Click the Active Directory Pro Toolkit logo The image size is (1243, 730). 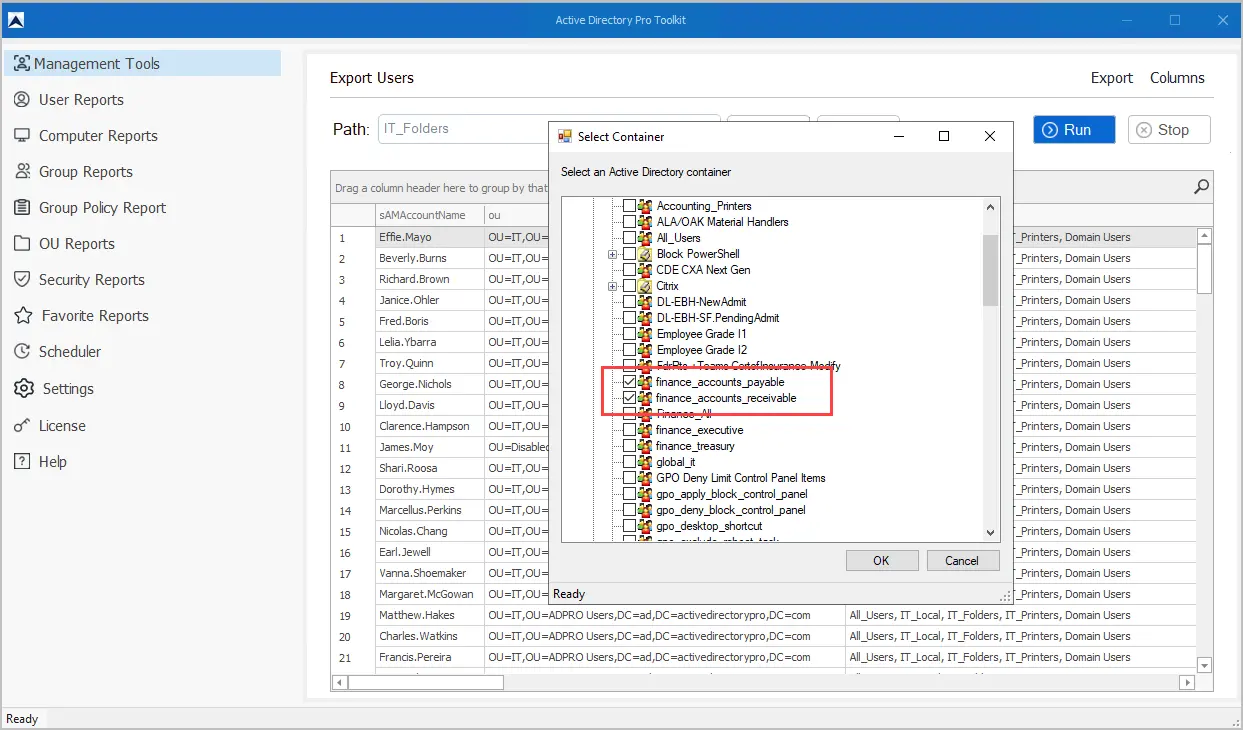pos(15,20)
